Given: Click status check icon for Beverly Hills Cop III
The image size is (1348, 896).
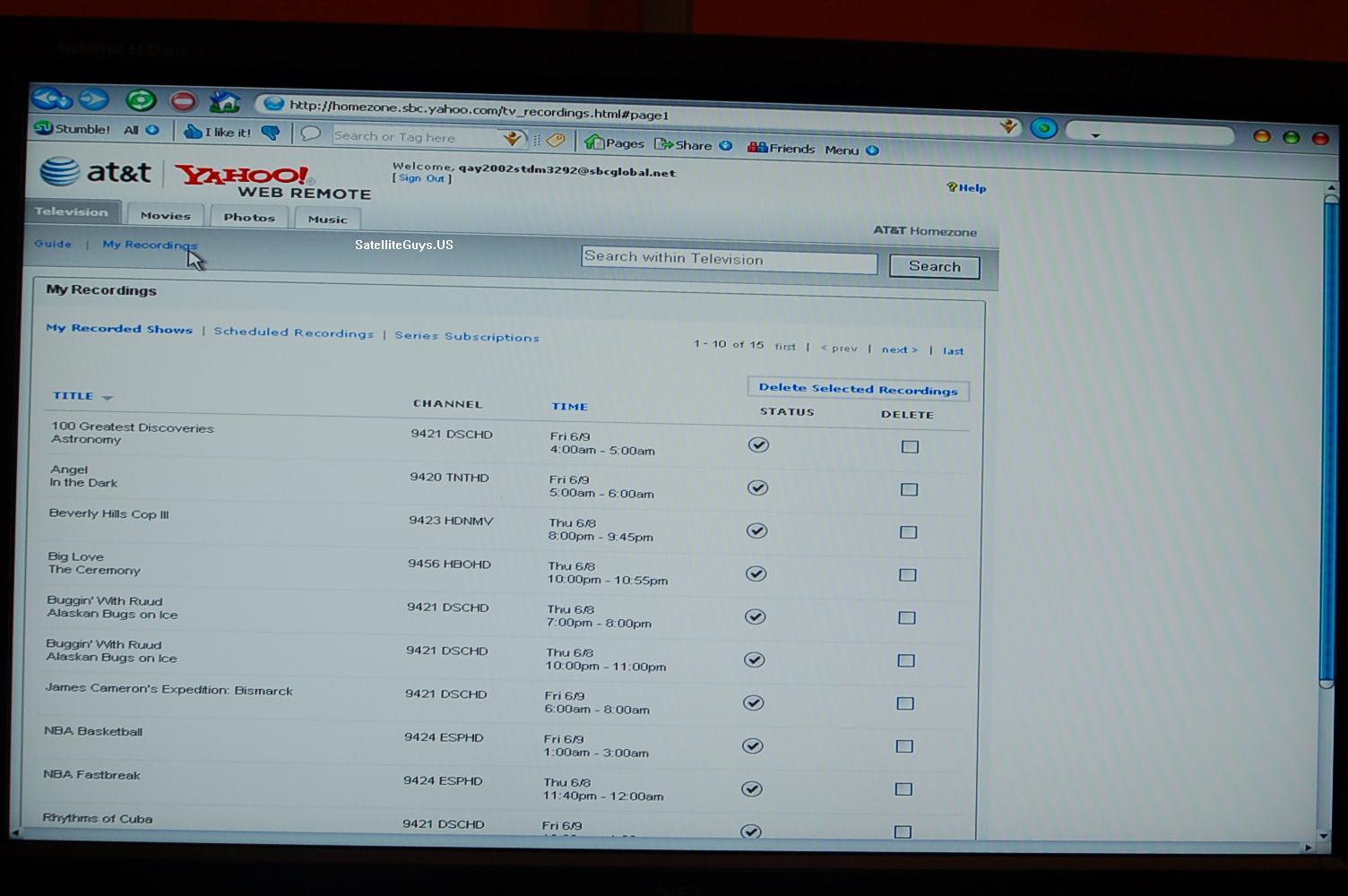Looking at the screenshot, I should (x=757, y=530).
